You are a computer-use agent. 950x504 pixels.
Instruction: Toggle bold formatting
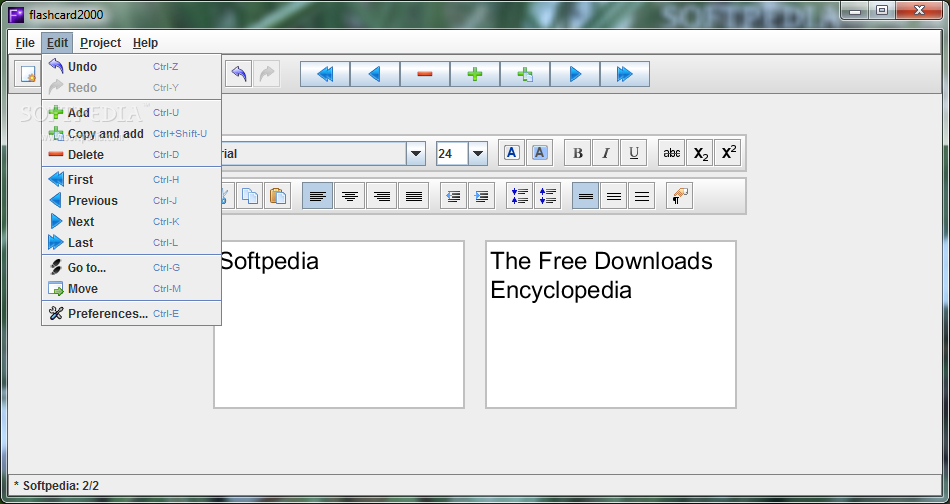(x=577, y=153)
